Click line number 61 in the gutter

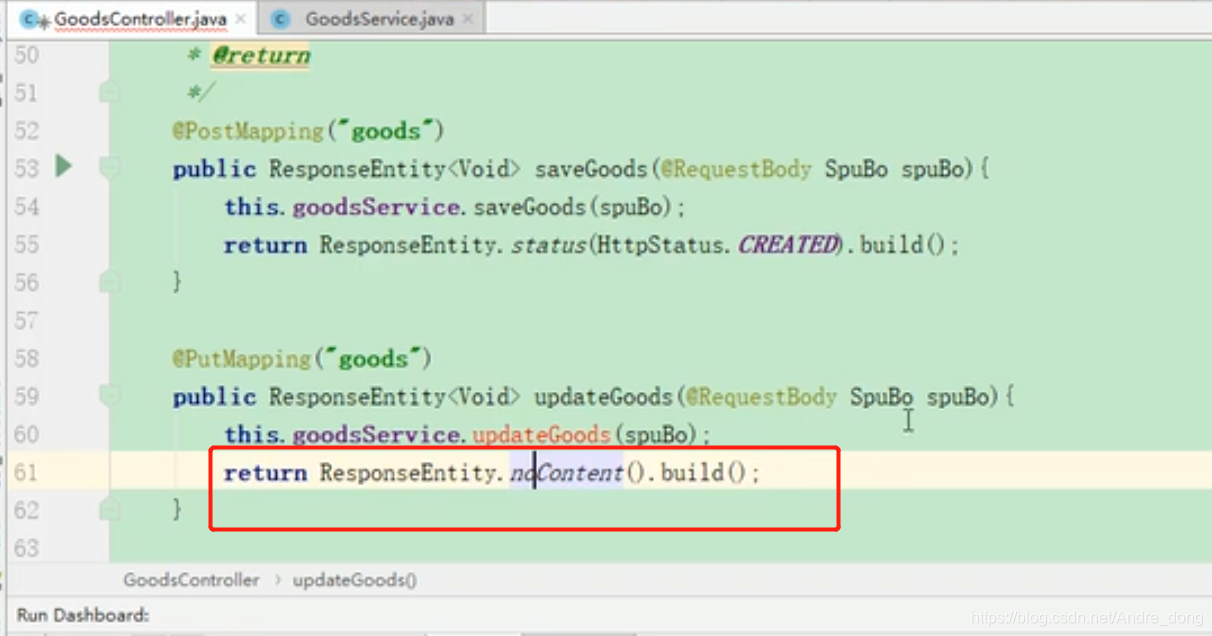tap(26, 473)
